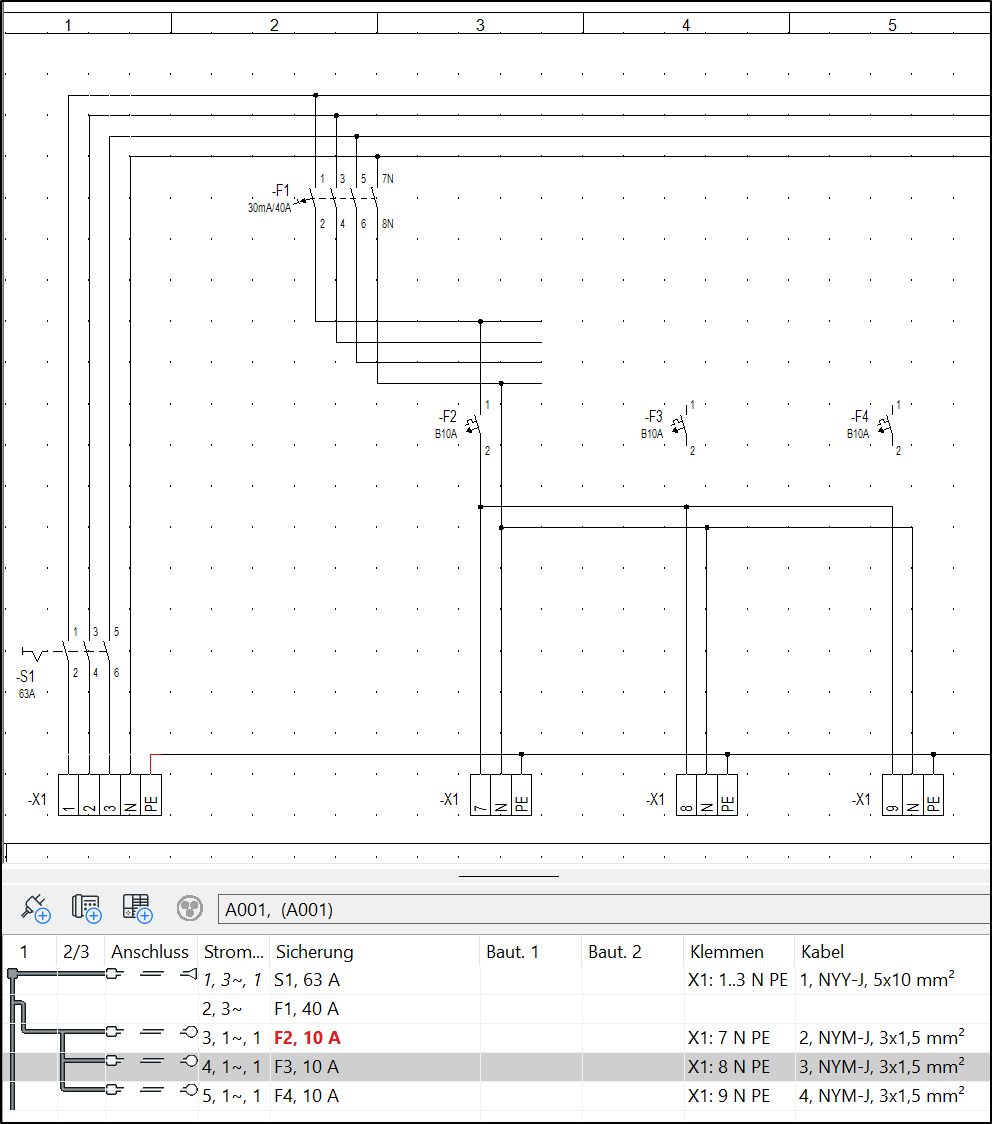This screenshot has width=992, height=1124.
Task: Click terminal 7 of the X1 block
Action: click(x=480, y=795)
